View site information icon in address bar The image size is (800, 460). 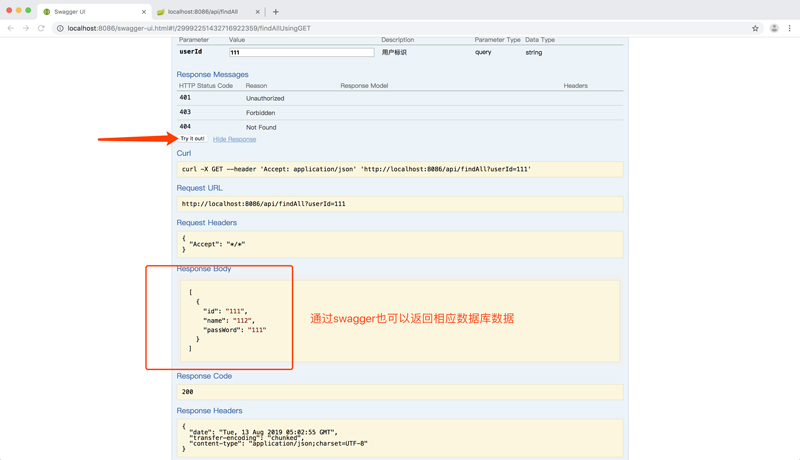coord(60,28)
